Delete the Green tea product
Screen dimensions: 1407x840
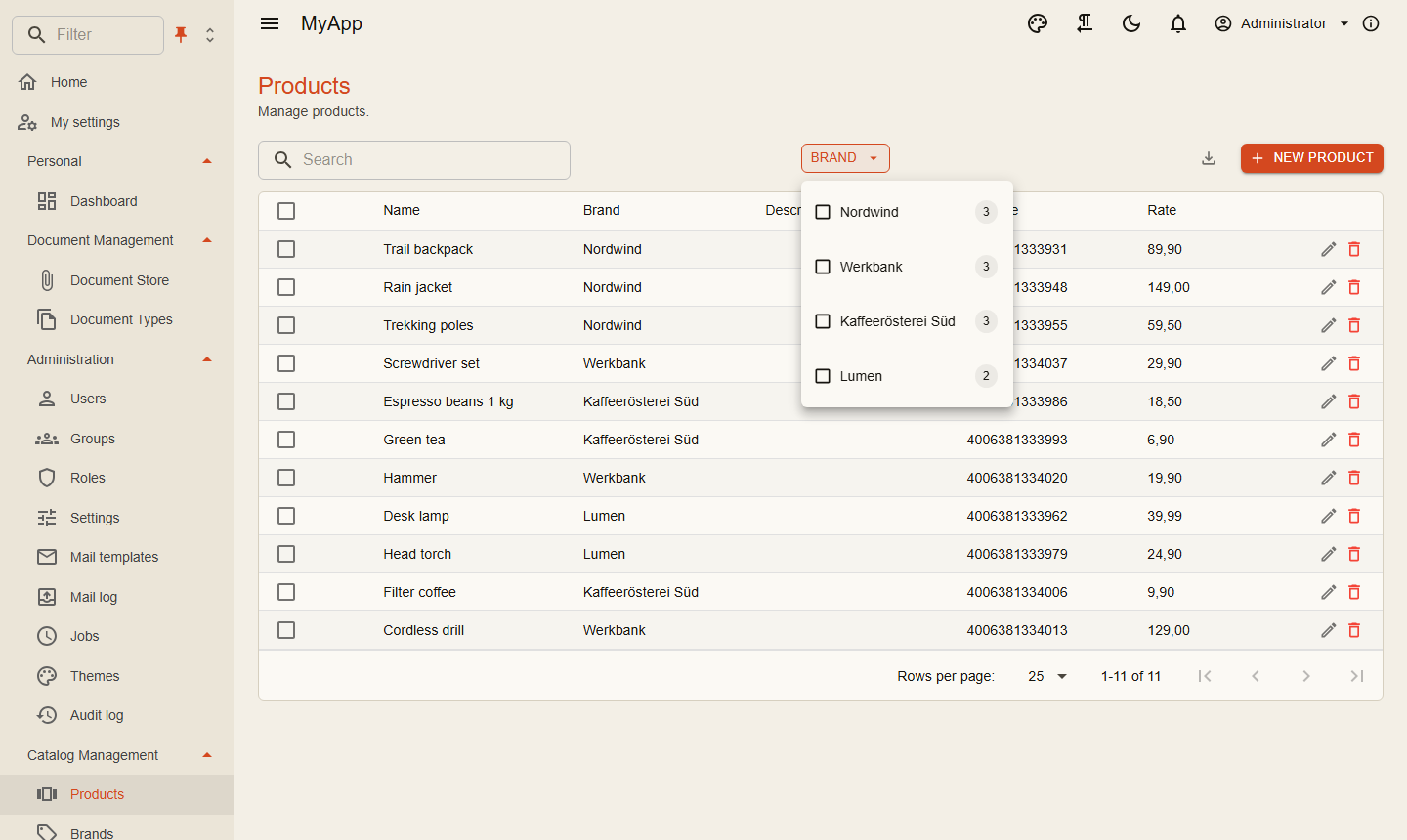(1354, 440)
